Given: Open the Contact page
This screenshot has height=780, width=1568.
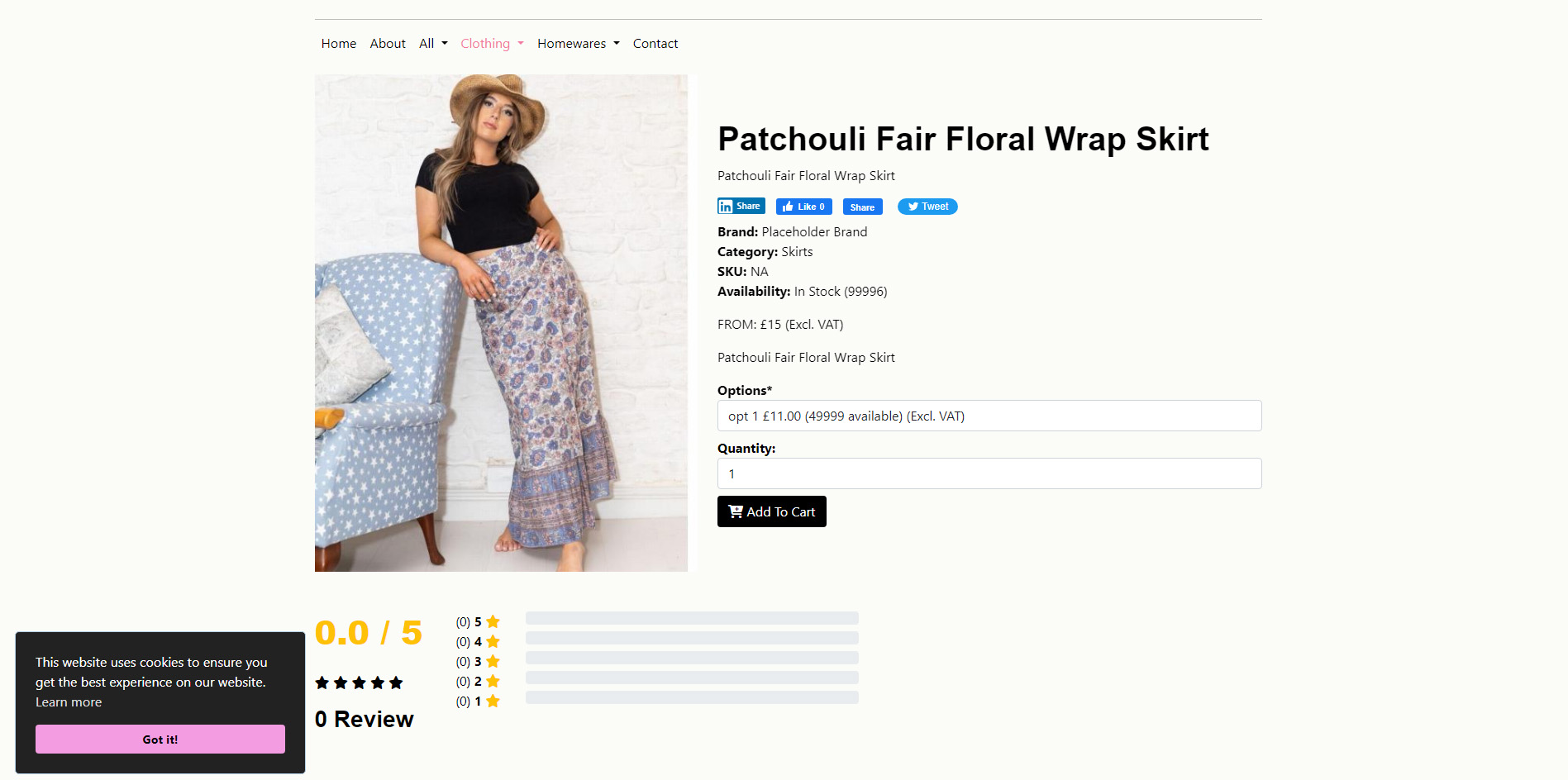Looking at the screenshot, I should pos(655,43).
